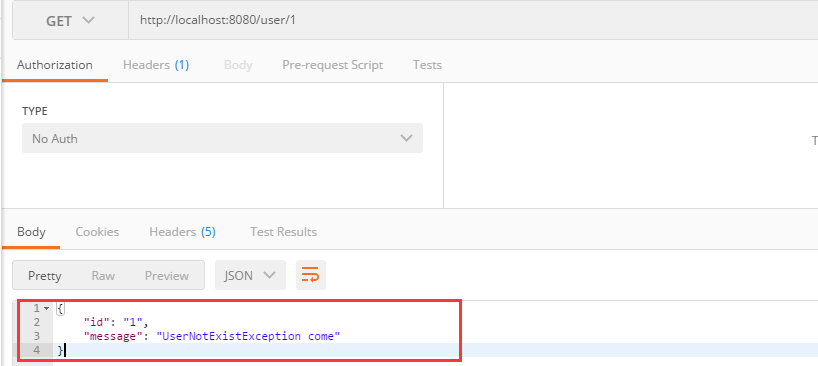Collapse the JSON object fold arrow on line 1

click(x=46, y=309)
